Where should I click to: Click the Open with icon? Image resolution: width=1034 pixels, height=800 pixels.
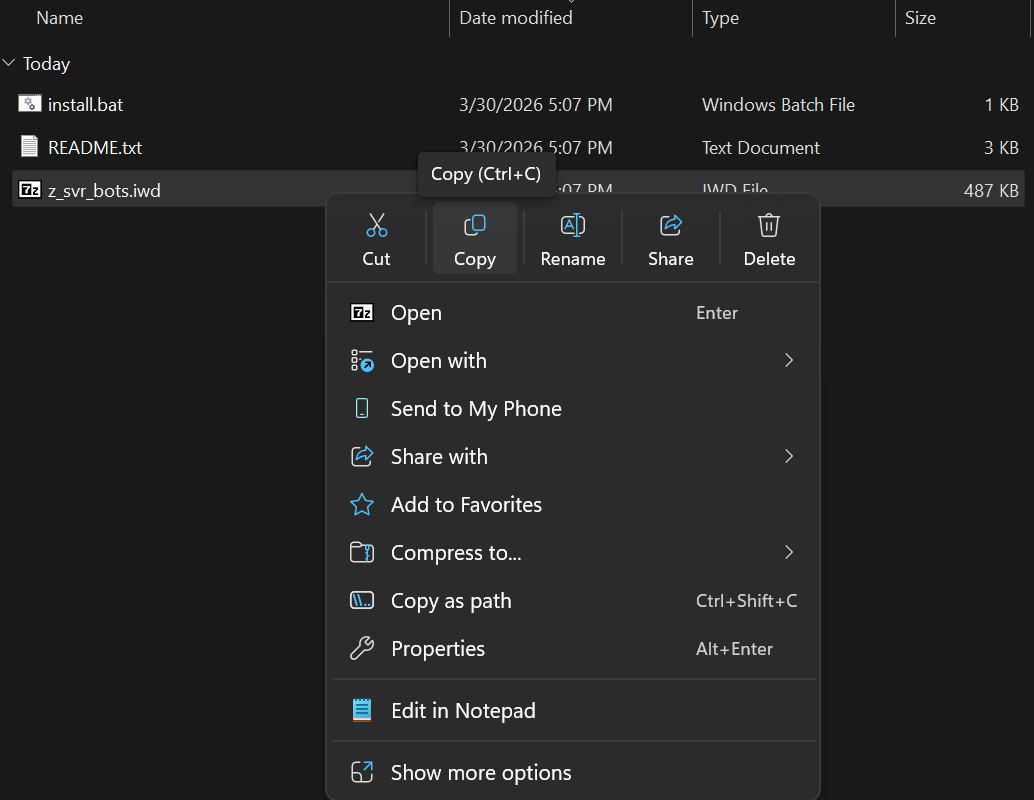[361, 361]
